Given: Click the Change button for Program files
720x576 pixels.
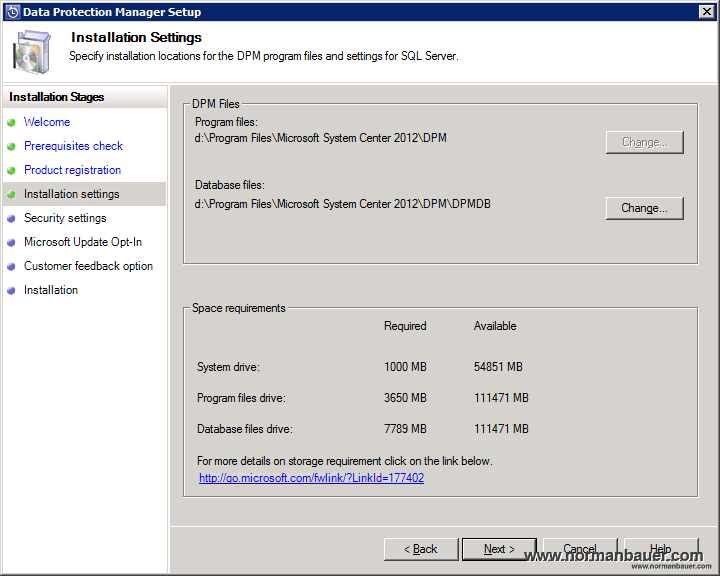Looking at the screenshot, I should coord(644,142).
